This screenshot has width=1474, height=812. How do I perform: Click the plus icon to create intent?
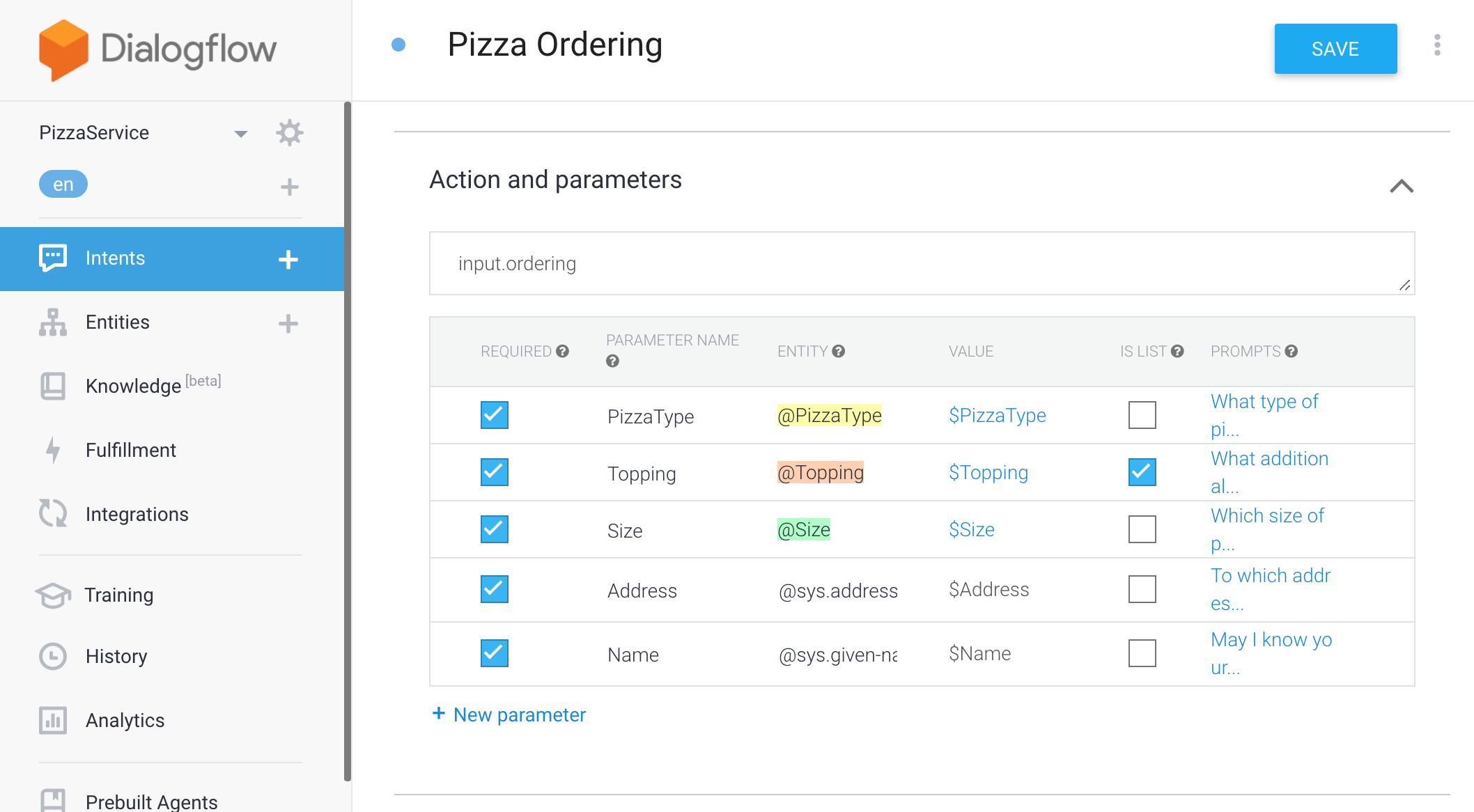288,260
